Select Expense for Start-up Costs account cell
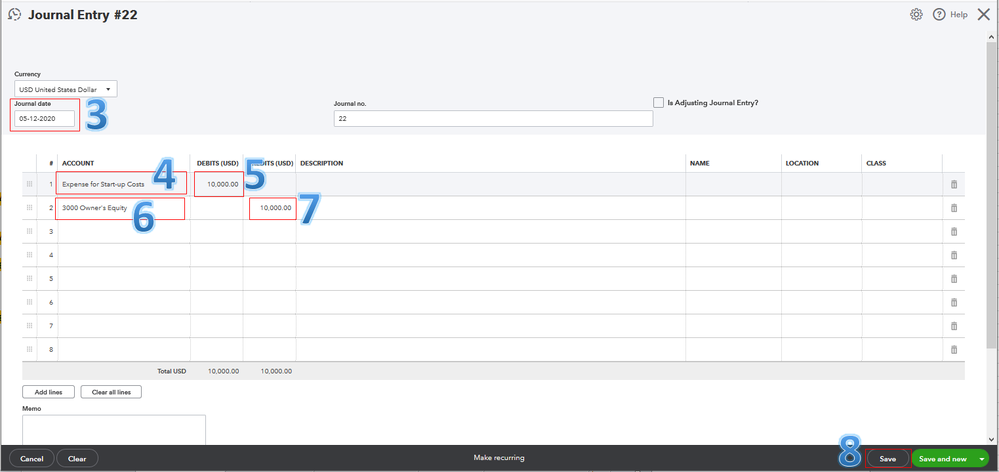 point(124,184)
